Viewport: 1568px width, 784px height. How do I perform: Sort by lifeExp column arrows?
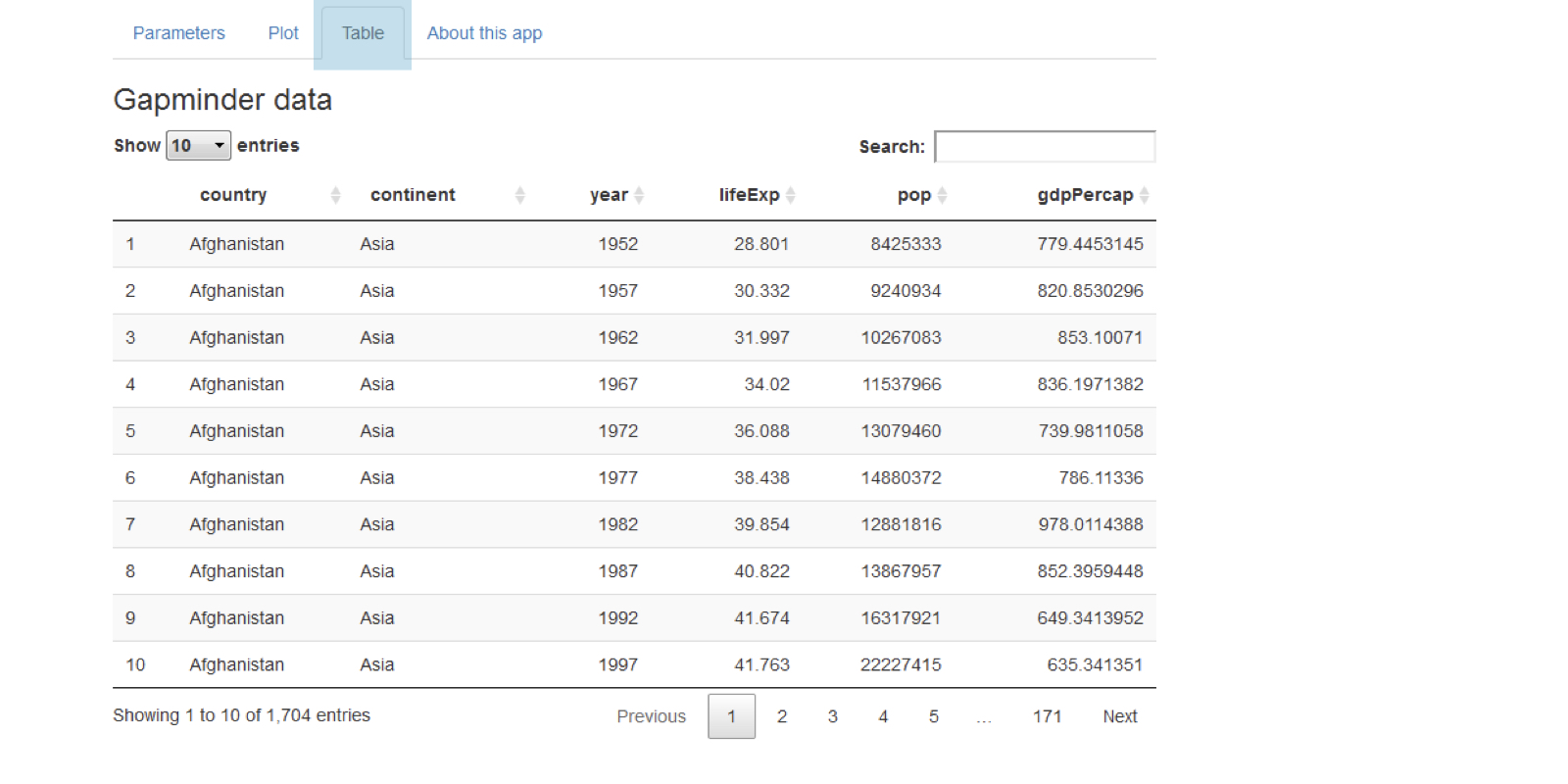click(790, 195)
